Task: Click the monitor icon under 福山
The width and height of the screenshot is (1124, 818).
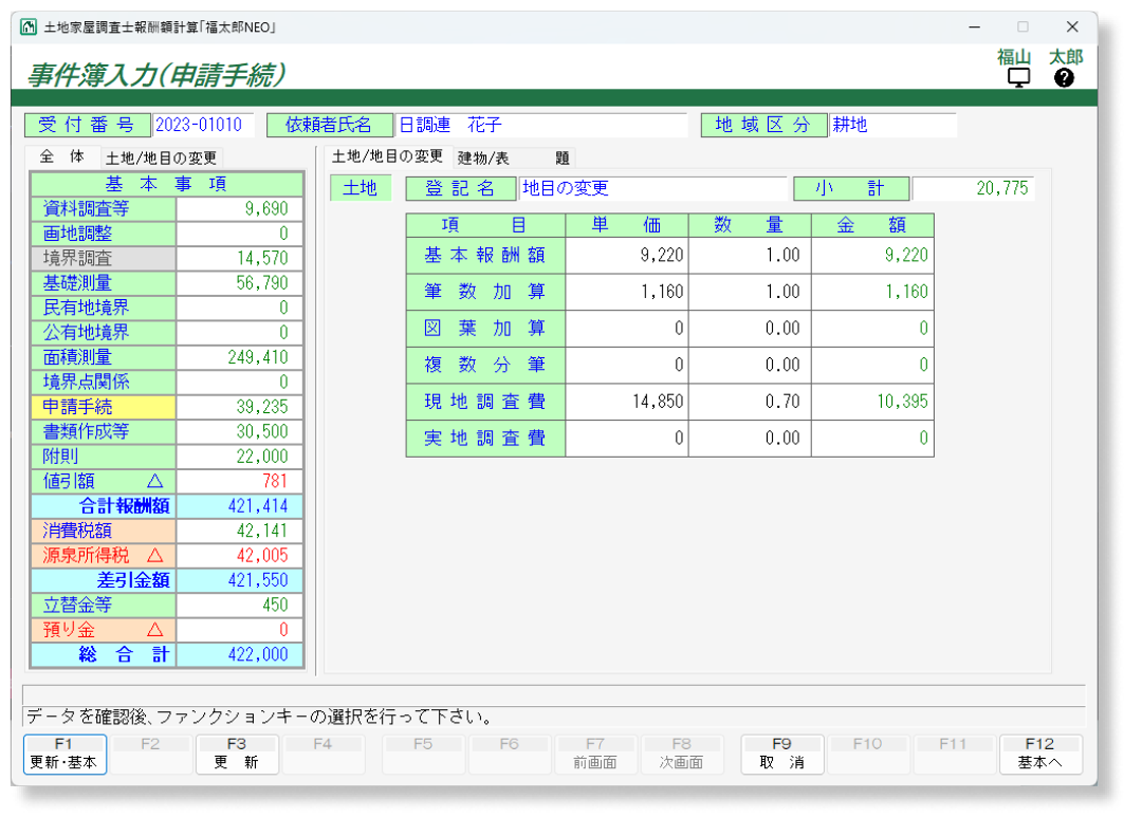Action: [x=1019, y=78]
